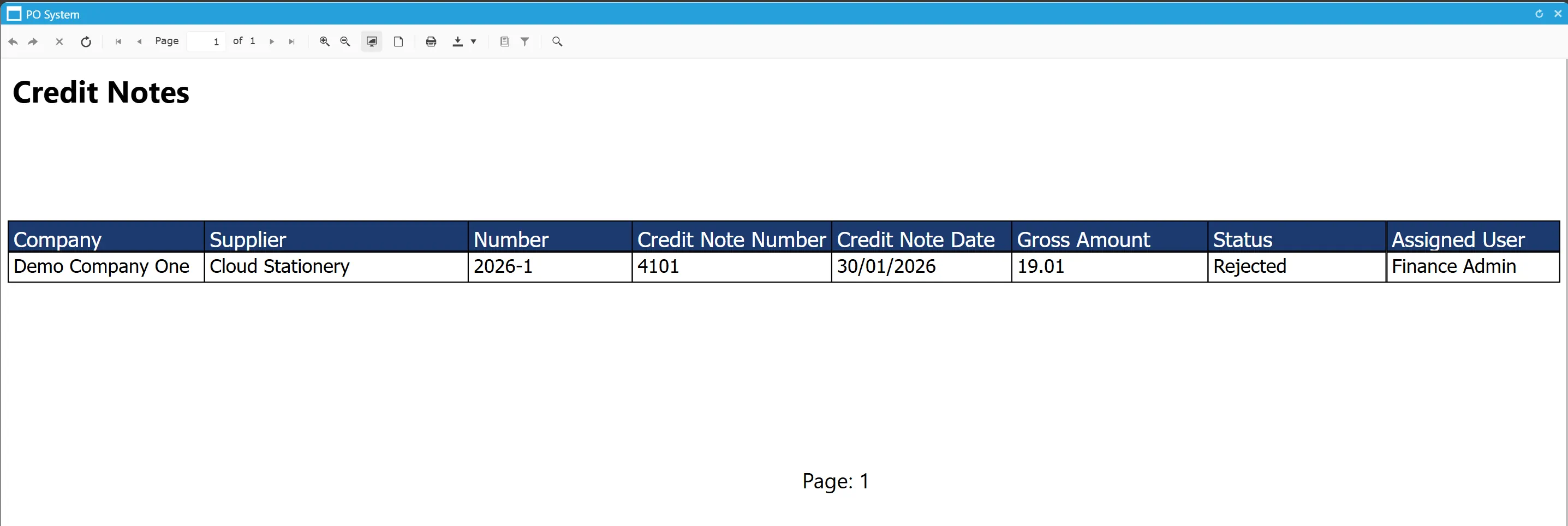Refresh the Credit Notes report
This screenshot has width=1568, height=526.
click(x=86, y=41)
